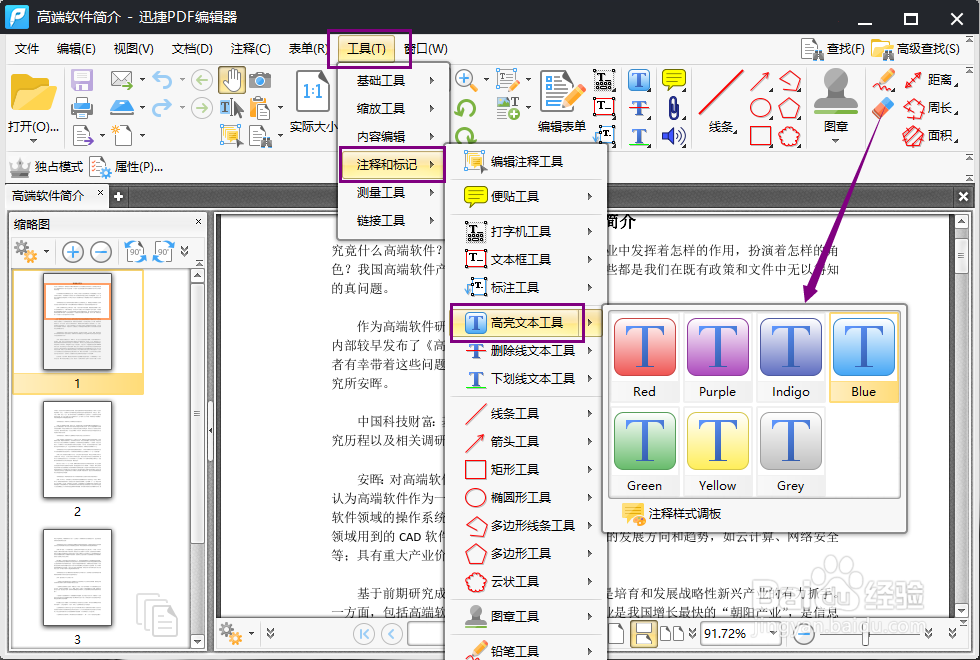This screenshot has height=660, width=980.
Task: Click the Print icon
Action: 81,107
